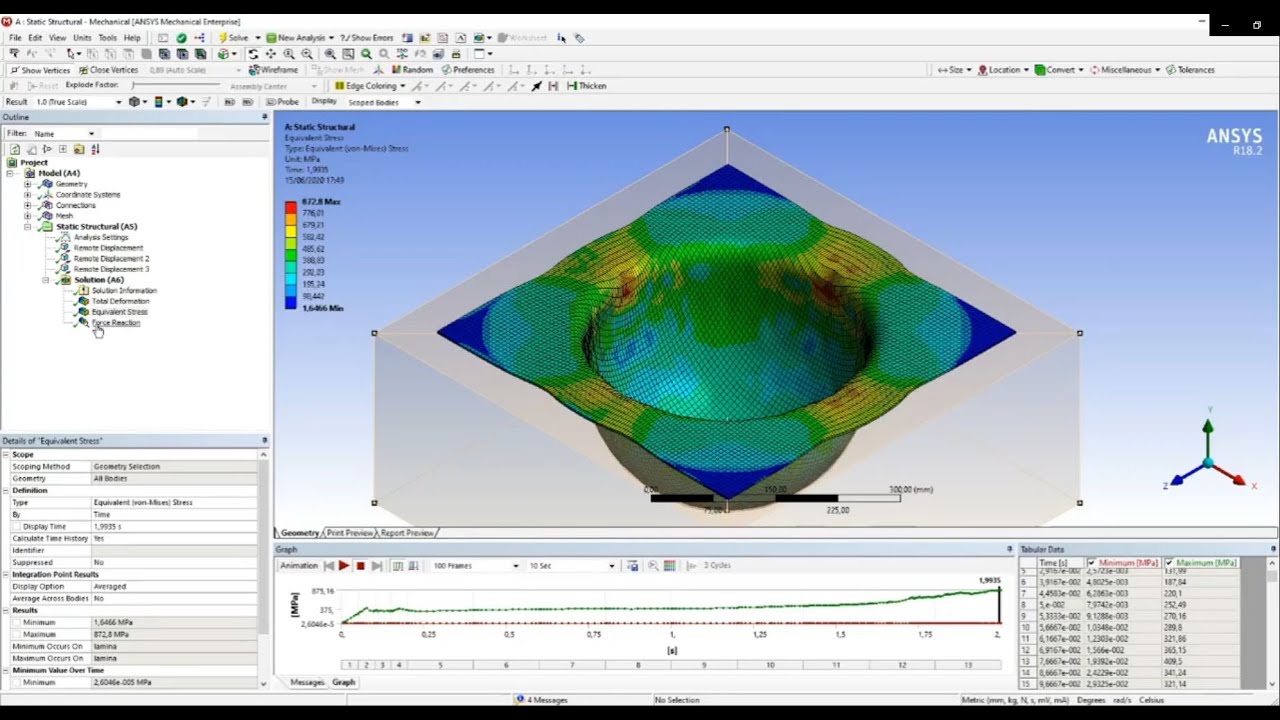The width and height of the screenshot is (1280, 720).
Task: Collapse the Model (A4) tree node
Action: 11,173
